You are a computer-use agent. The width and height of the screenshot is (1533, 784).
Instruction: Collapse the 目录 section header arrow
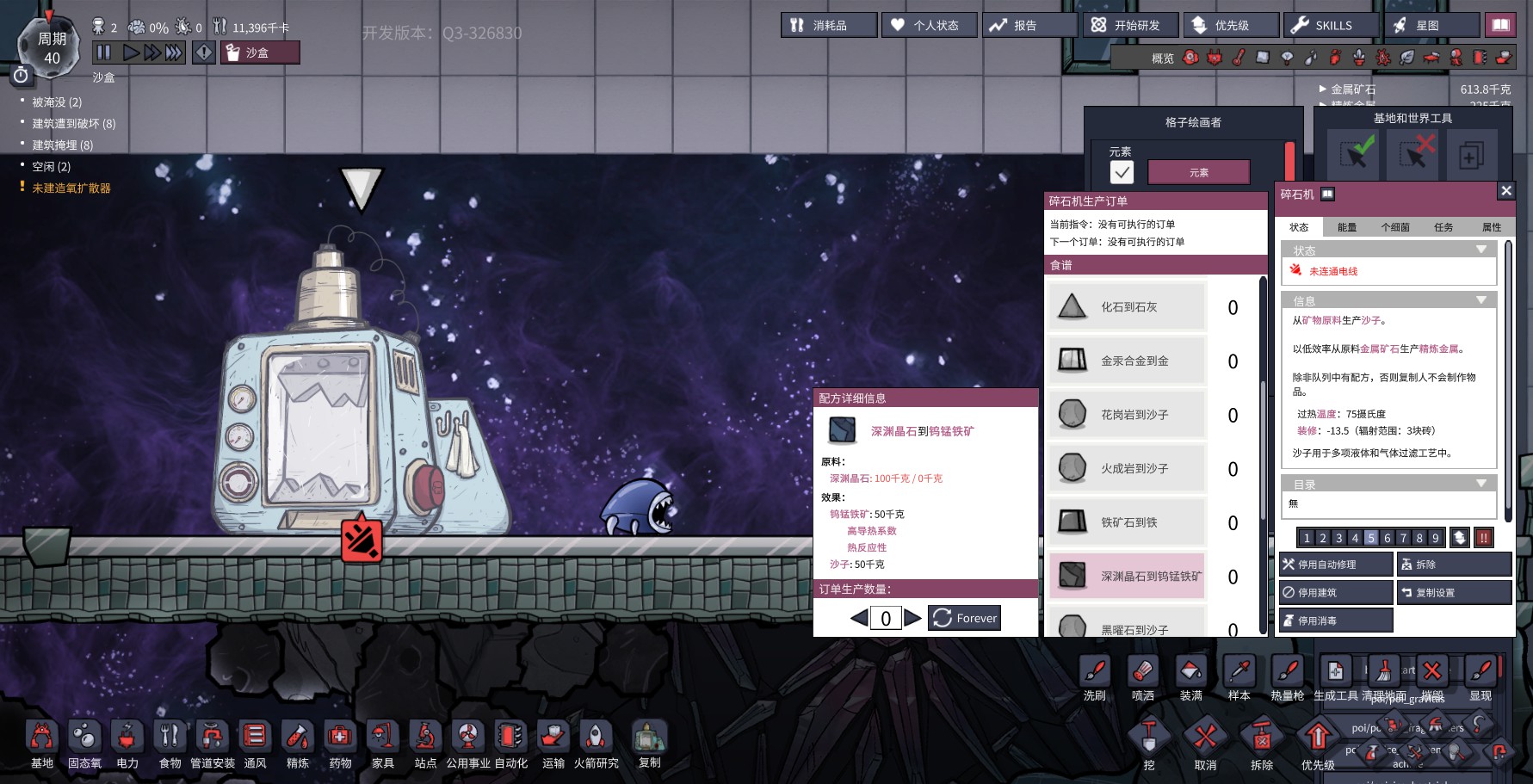coord(1481,484)
